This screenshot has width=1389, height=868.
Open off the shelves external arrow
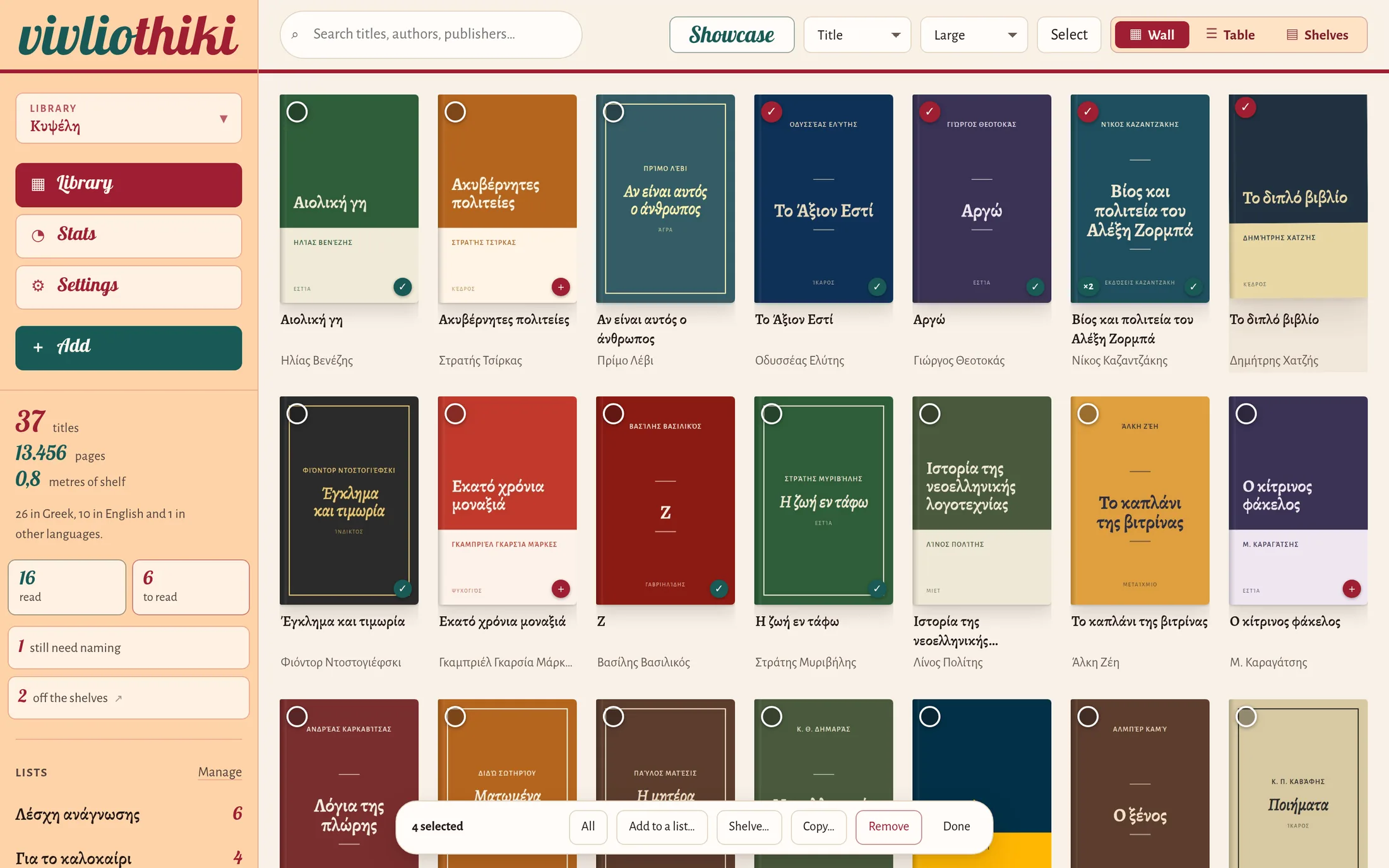(x=119, y=698)
